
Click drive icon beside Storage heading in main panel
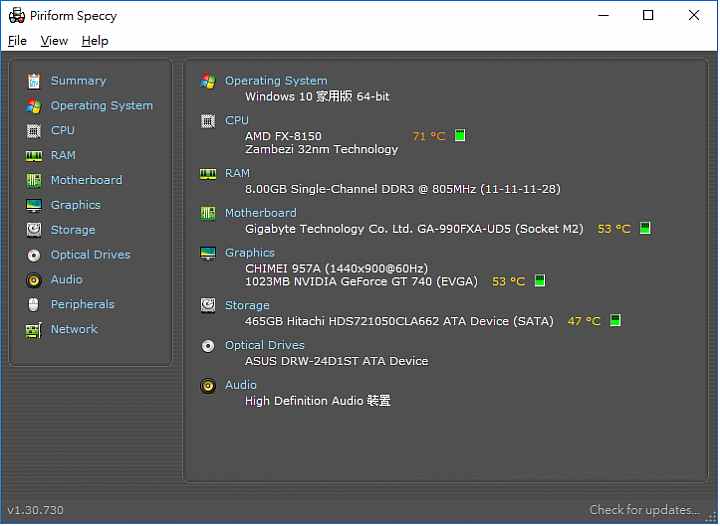pos(208,306)
